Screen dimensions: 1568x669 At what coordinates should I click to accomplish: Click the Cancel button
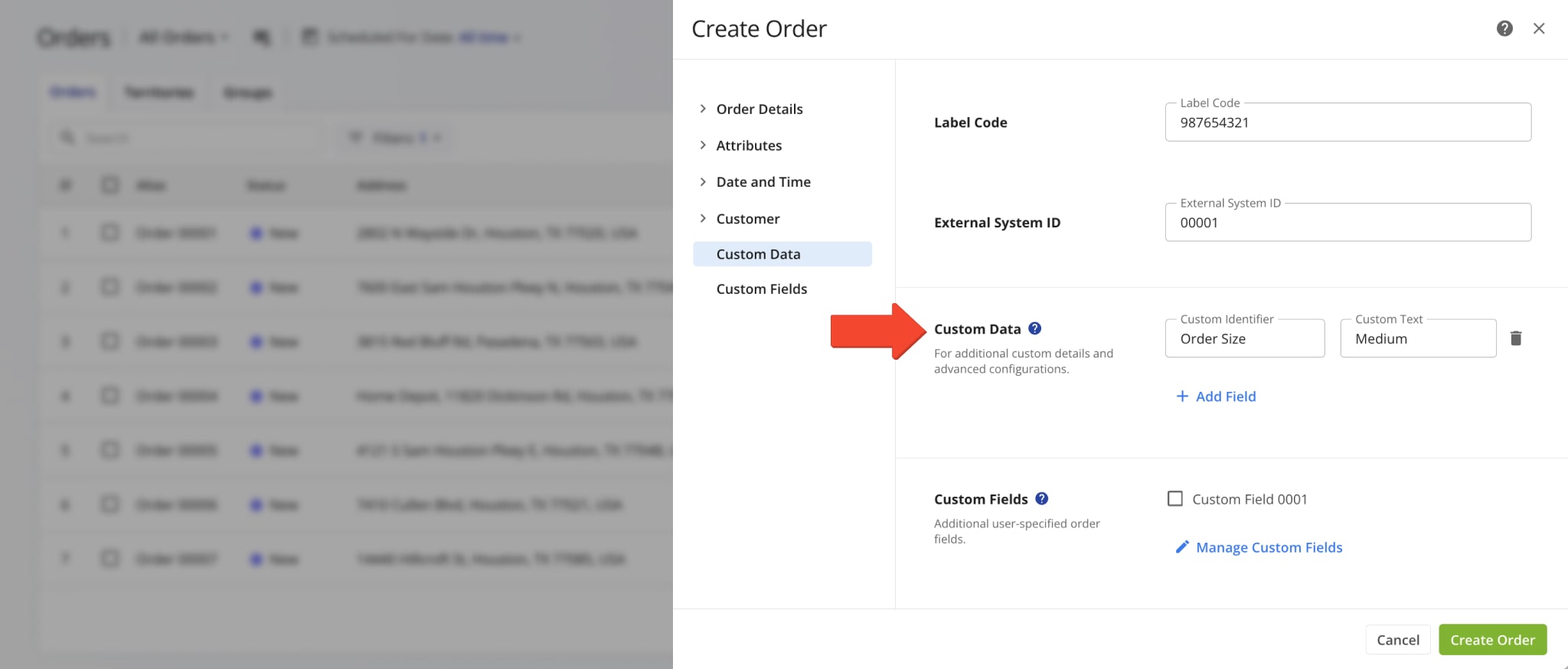click(x=1398, y=640)
